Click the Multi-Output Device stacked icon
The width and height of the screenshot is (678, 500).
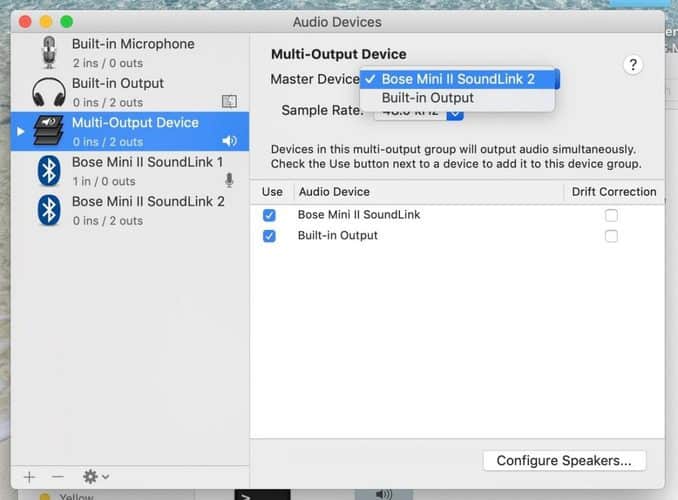pos(49,131)
